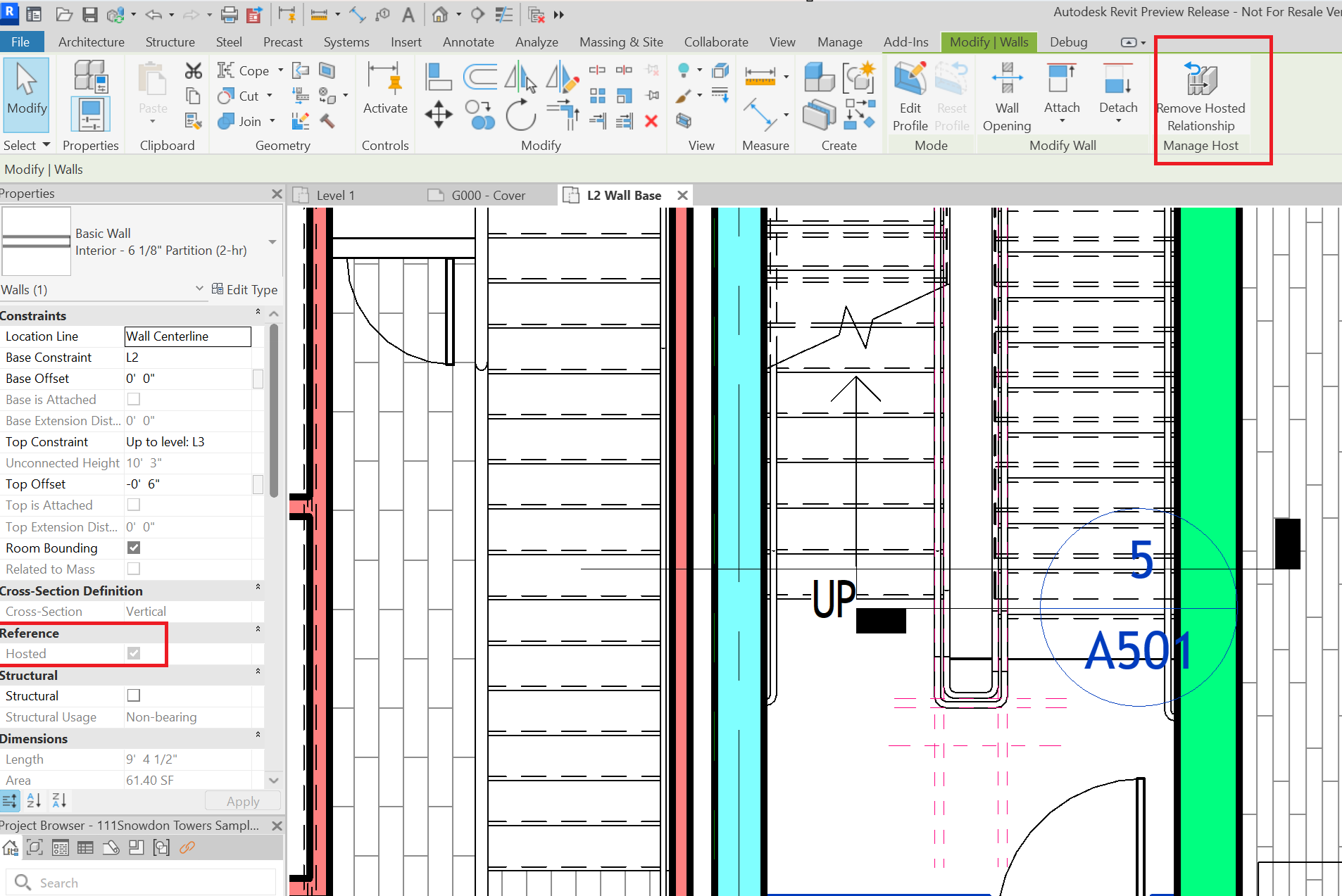Click the Type Properties icon in ribbon
Image resolution: width=1342 pixels, height=896 pixels.
pos(91,76)
